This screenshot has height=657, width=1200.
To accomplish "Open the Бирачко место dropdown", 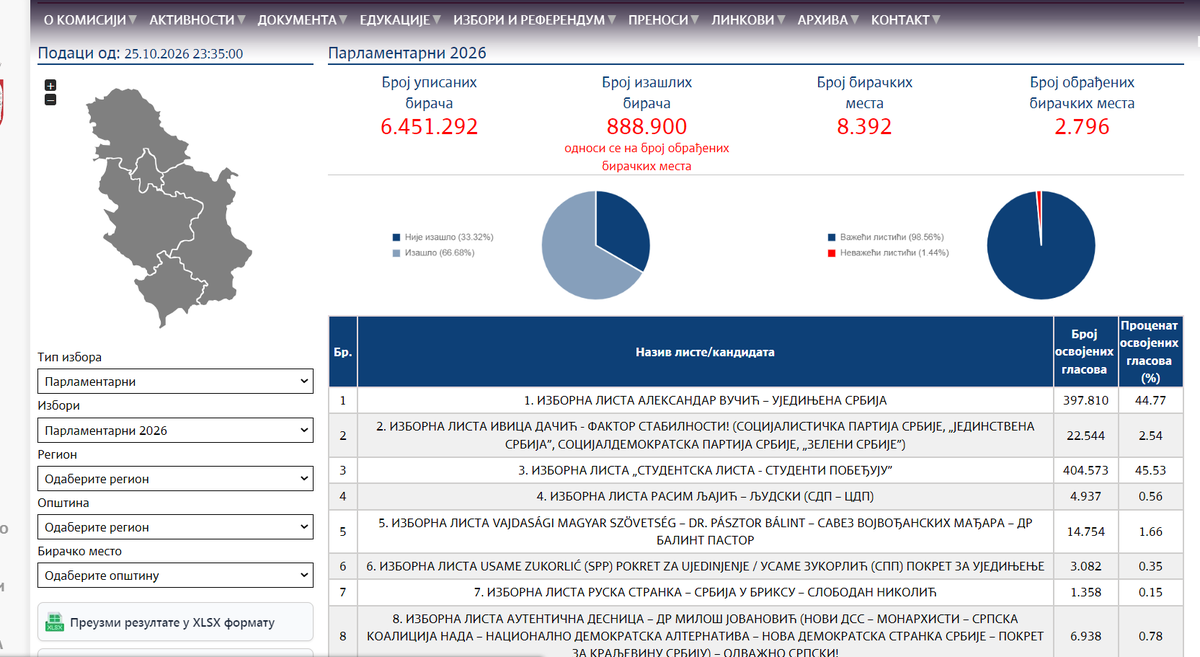I will (x=175, y=575).
